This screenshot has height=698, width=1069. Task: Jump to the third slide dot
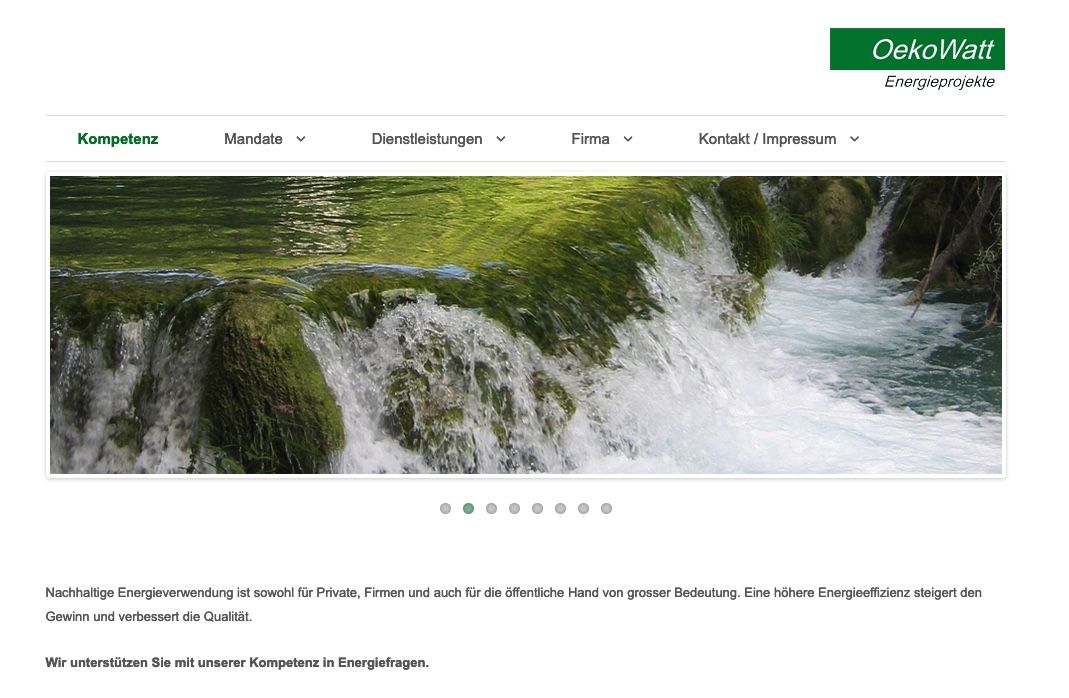492,509
